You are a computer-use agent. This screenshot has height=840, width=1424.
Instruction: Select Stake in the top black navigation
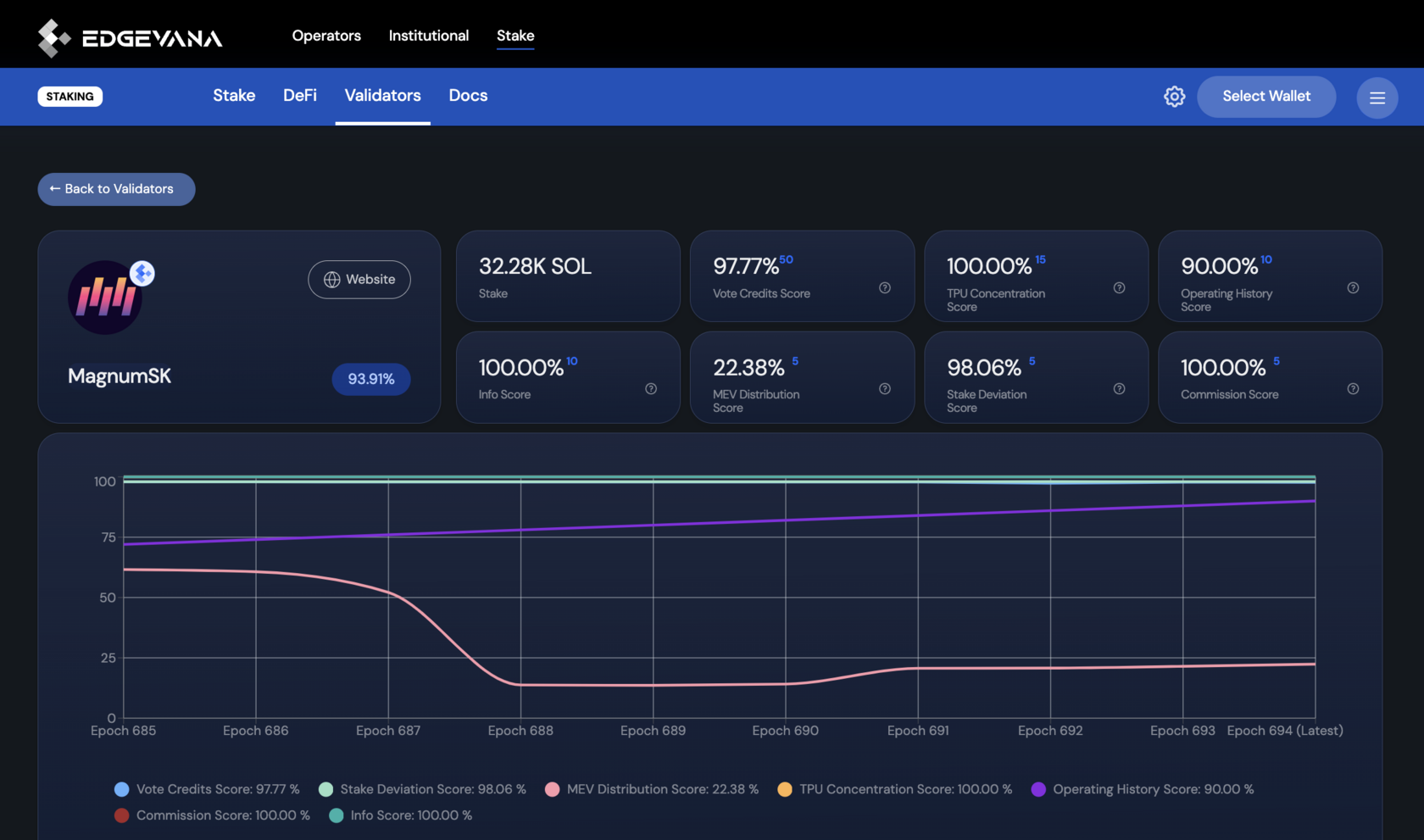click(x=515, y=36)
